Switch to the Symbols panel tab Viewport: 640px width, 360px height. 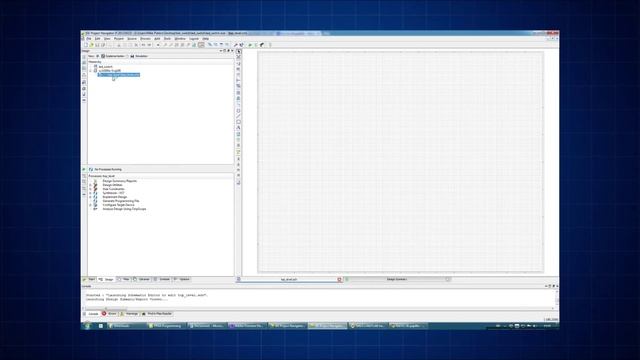[162, 280]
